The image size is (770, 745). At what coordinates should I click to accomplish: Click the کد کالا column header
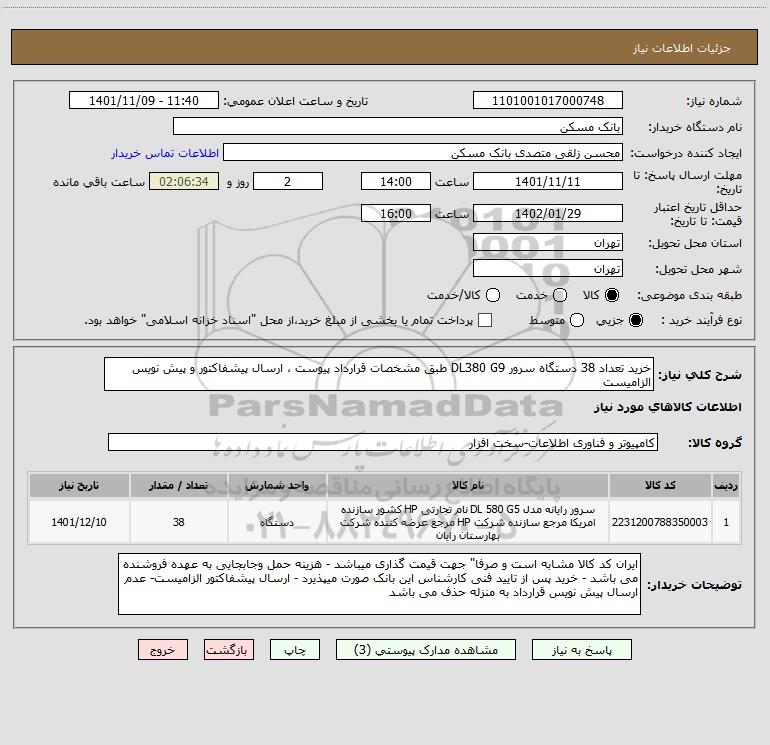click(x=660, y=485)
